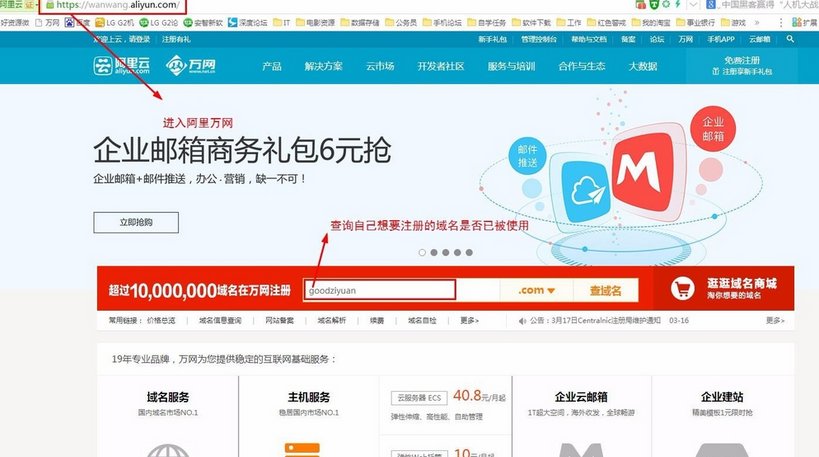Click the green lightning bolt browser icon
This screenshot has height=457, width=819.
coord(678,5)
